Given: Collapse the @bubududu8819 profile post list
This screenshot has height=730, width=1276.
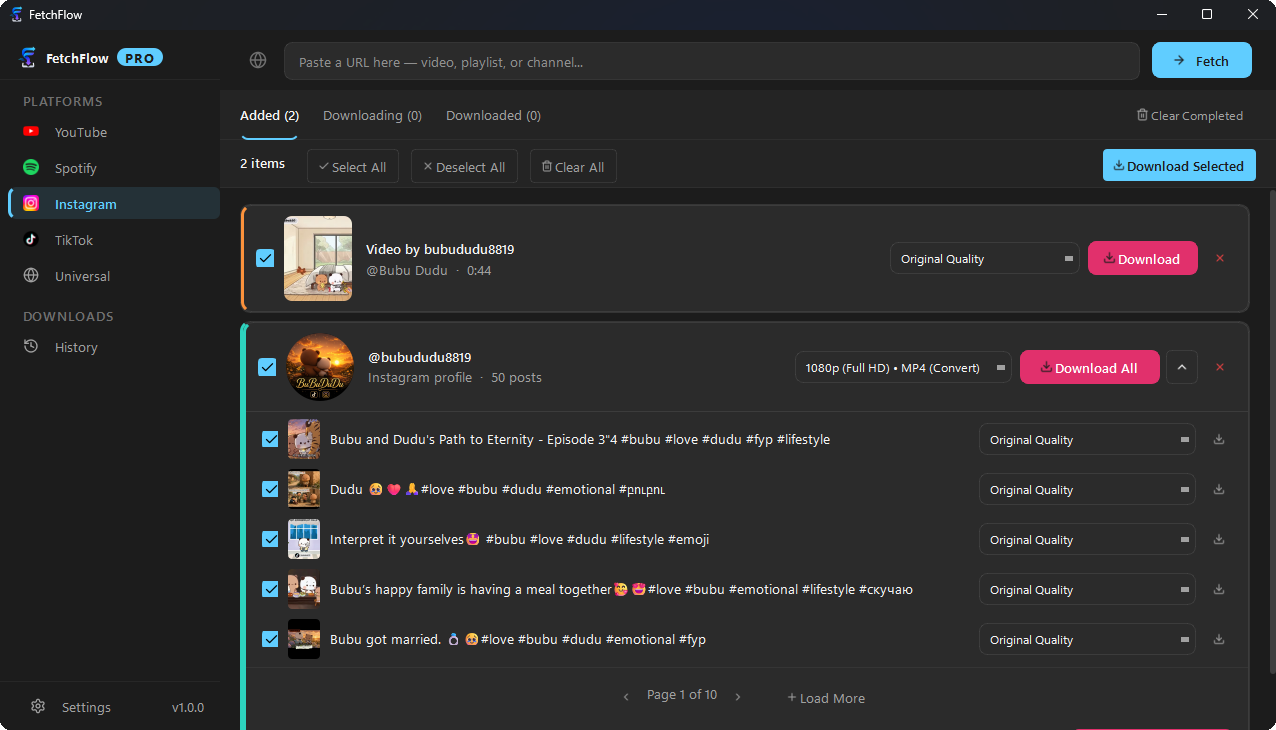Looking at the screenshot, I should 1182,367.
